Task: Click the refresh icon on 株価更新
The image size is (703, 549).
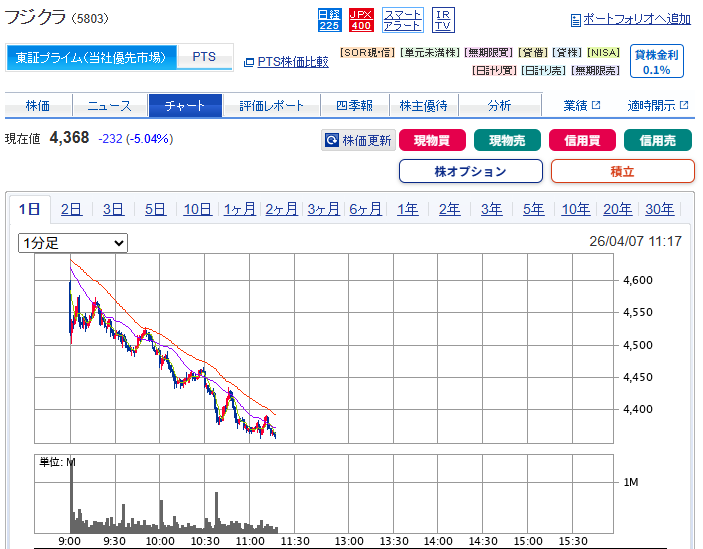Action: tap(332, 140)
